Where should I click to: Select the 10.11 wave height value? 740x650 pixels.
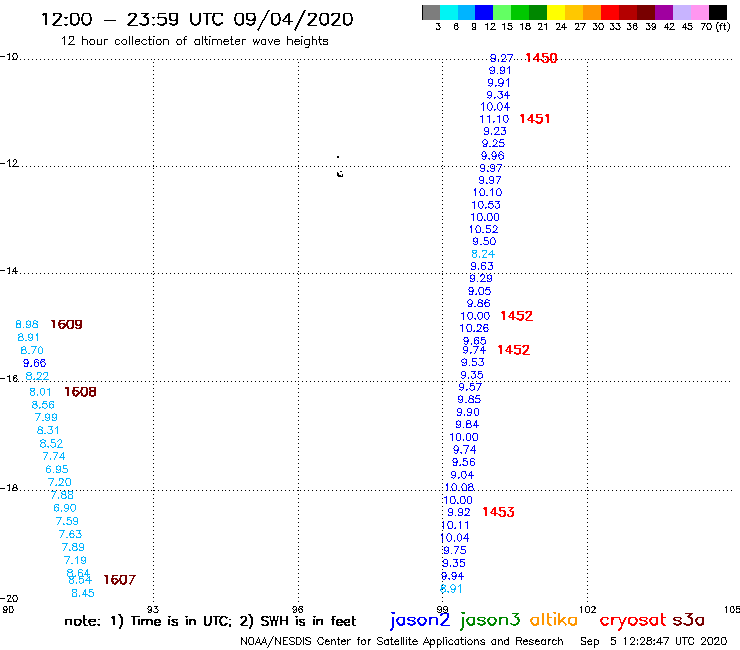pos(455,525)
